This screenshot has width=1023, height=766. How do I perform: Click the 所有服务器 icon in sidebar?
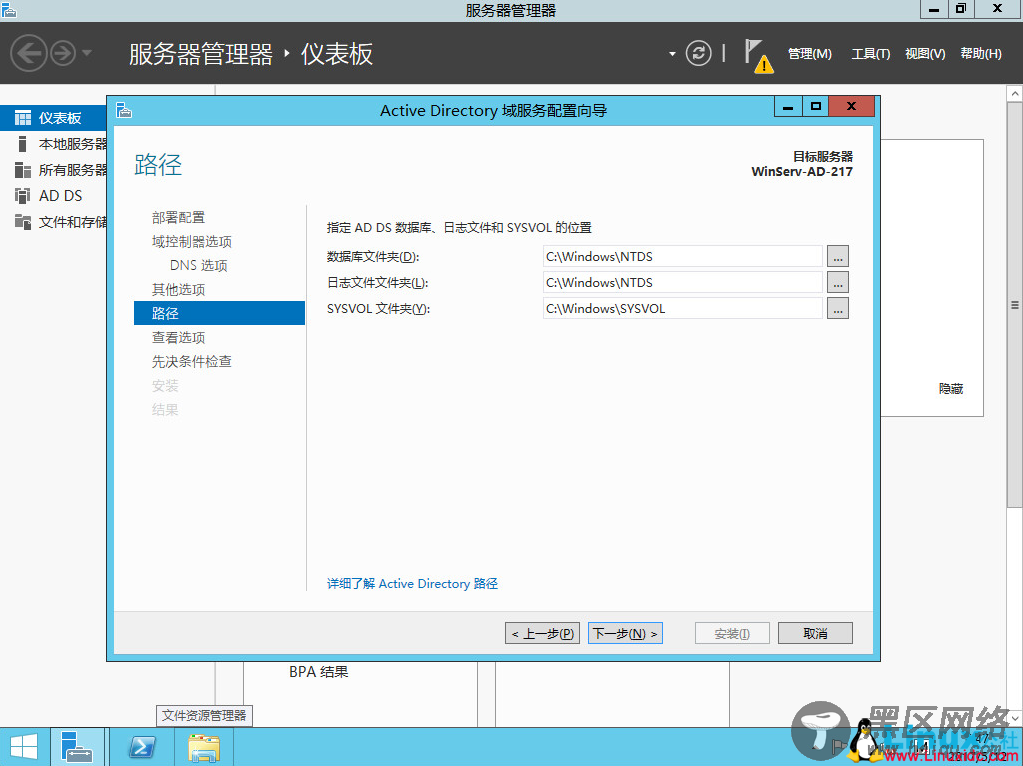(x=23, y=170)
